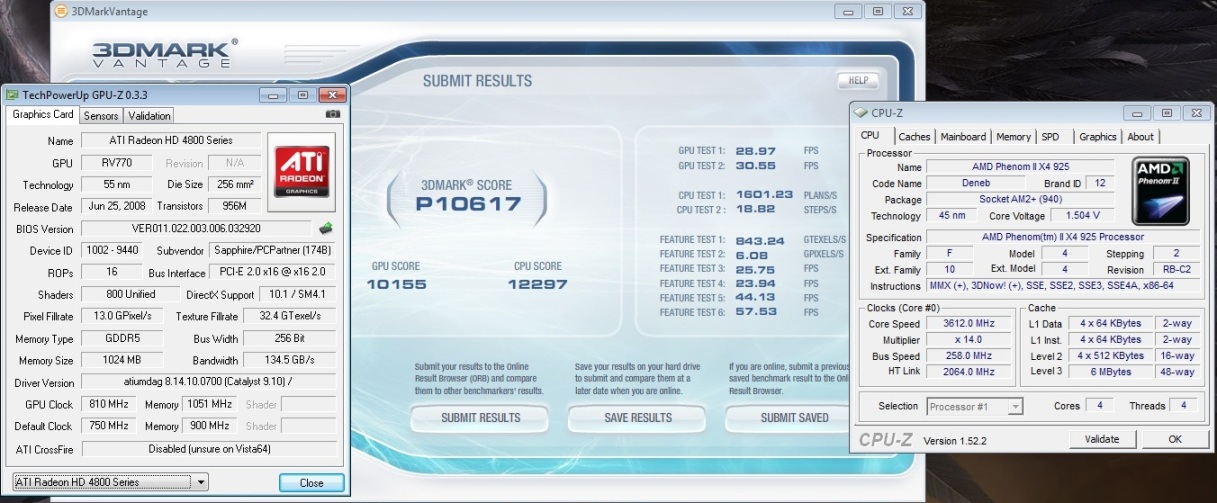Click the CrossFire Disabled status field

pyautogui.click(x=207, y=448)
